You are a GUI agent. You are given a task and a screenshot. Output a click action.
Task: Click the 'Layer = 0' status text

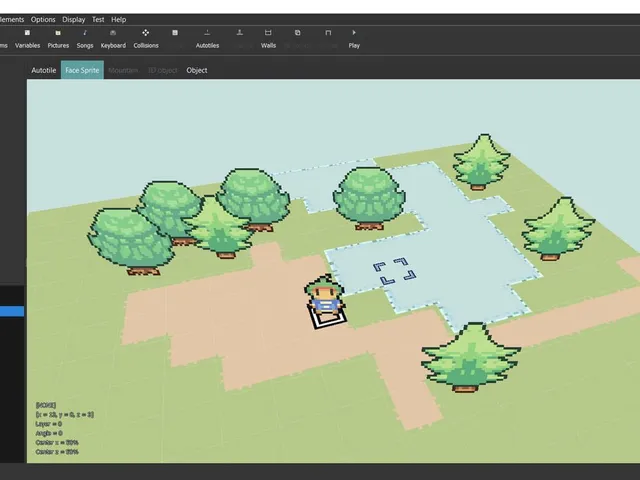tap(49, 424)
